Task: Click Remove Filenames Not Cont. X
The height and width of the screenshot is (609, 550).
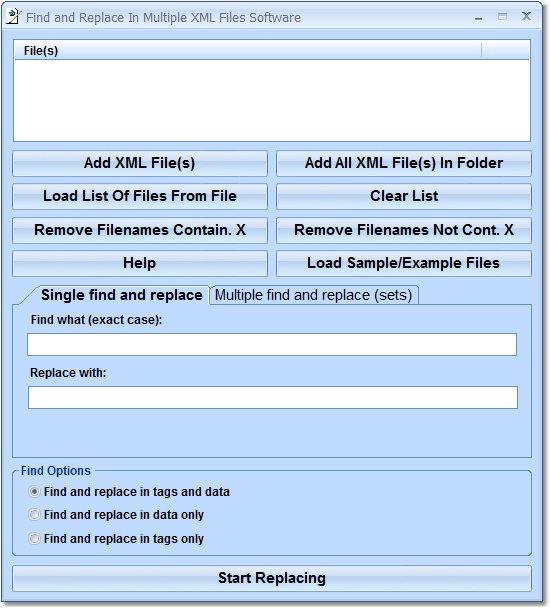Action: [x=404, y=230]
